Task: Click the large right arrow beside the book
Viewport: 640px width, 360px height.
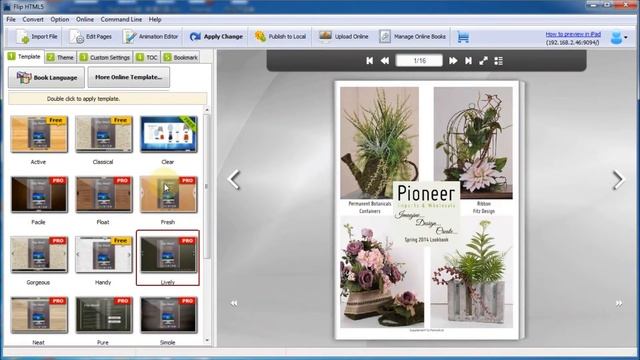Action: (x=618, y=180)
